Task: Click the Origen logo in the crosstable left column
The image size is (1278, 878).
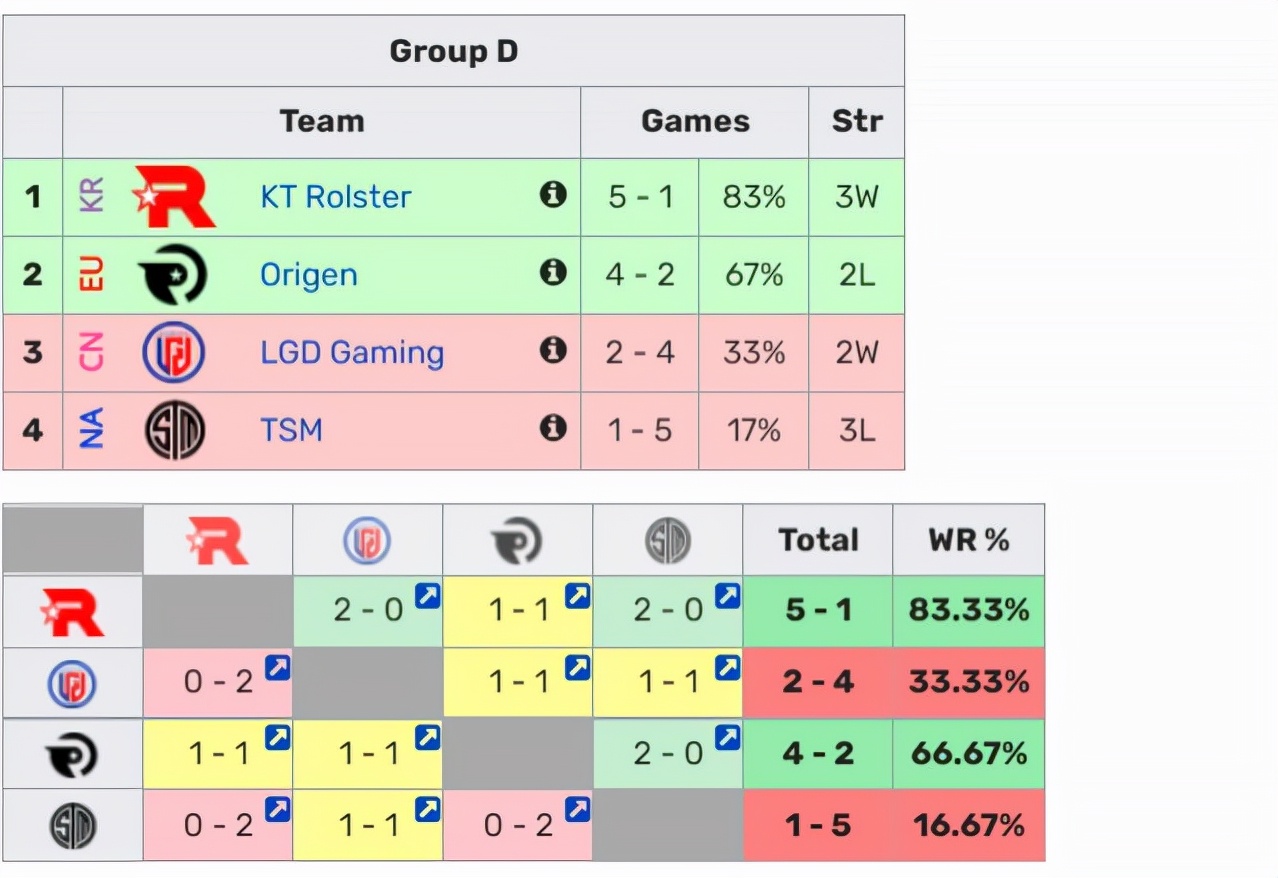Action: click(x=71, y=753)
